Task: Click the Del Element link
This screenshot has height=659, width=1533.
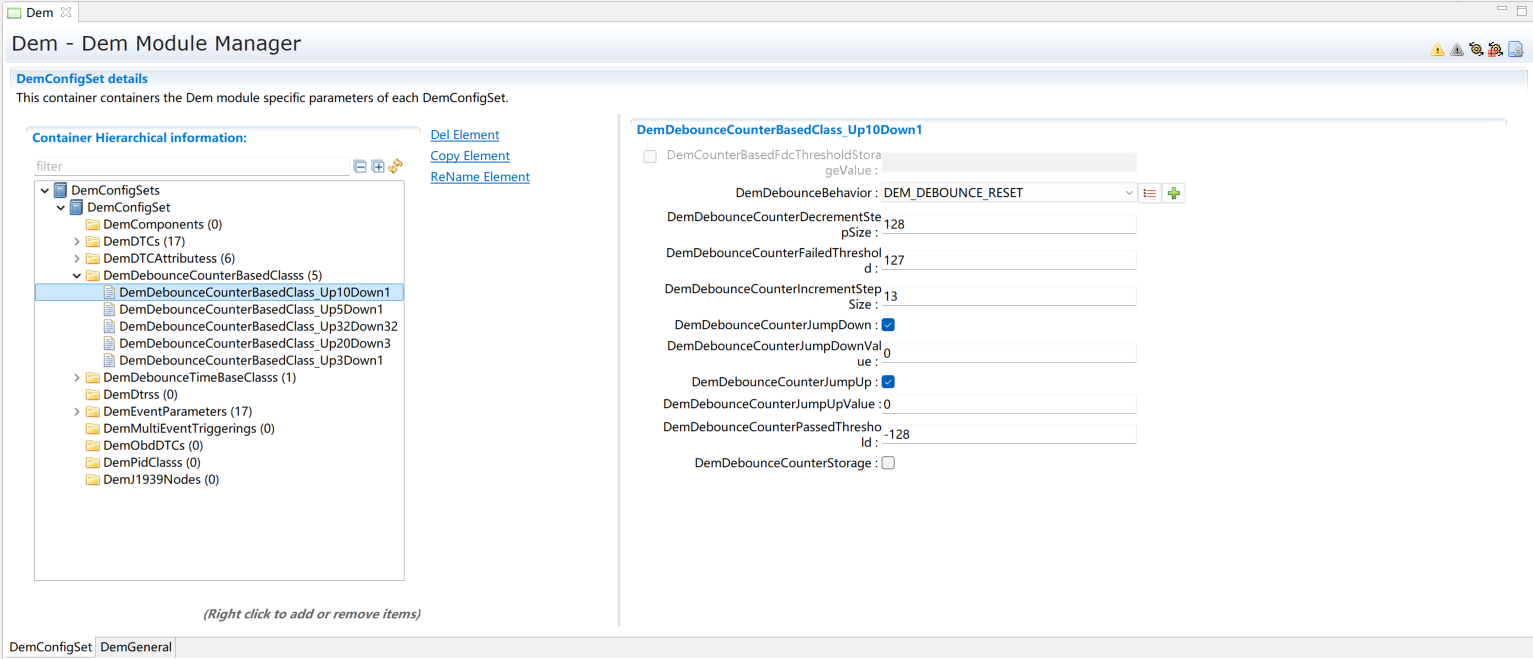Action: [464, 135]
